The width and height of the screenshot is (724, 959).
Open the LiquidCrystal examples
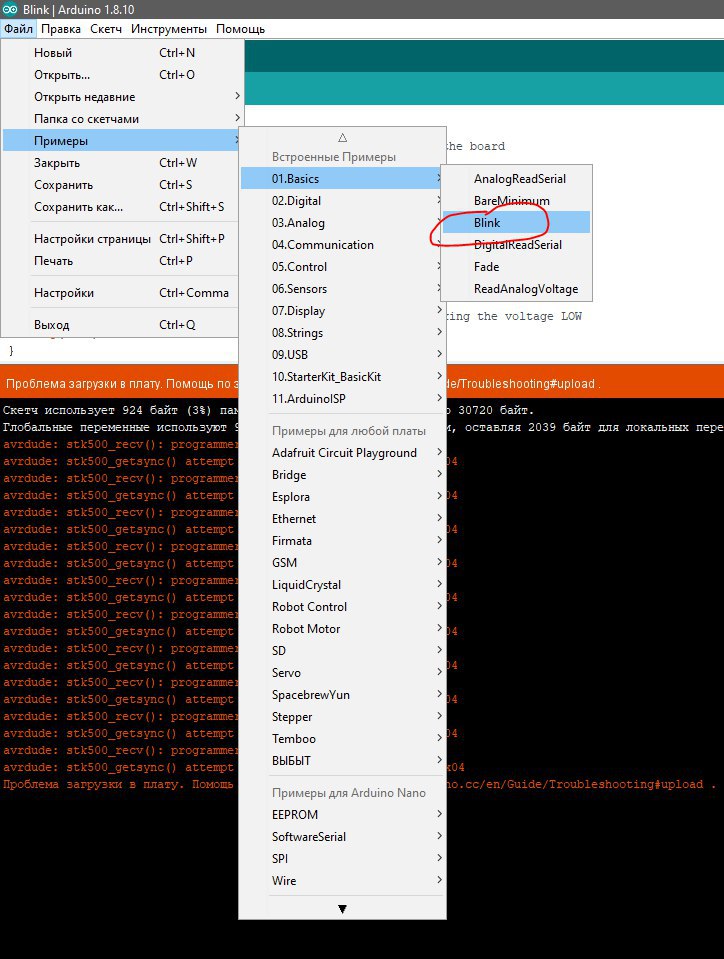[342, 585]
